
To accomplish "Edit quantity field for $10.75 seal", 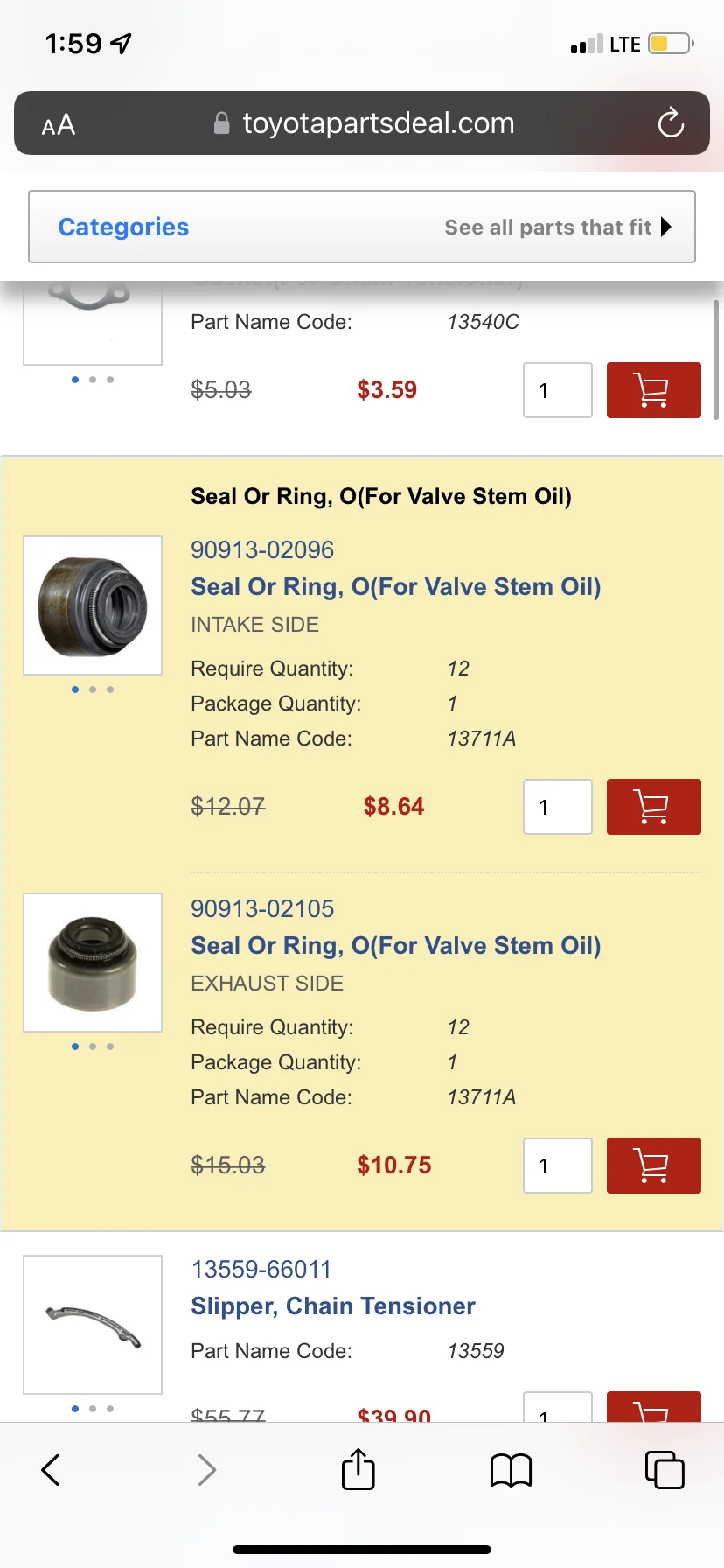I will tap(558, 1165).
